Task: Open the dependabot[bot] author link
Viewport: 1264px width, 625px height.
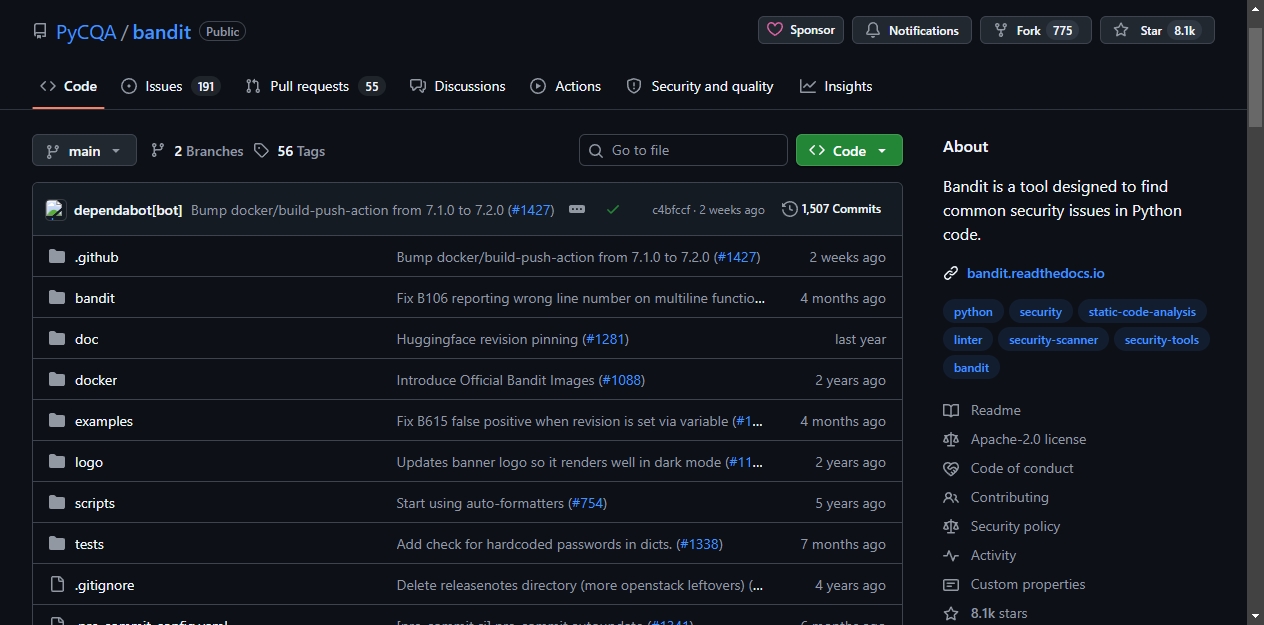Action: pyautogui.click(x=128, y=210)
